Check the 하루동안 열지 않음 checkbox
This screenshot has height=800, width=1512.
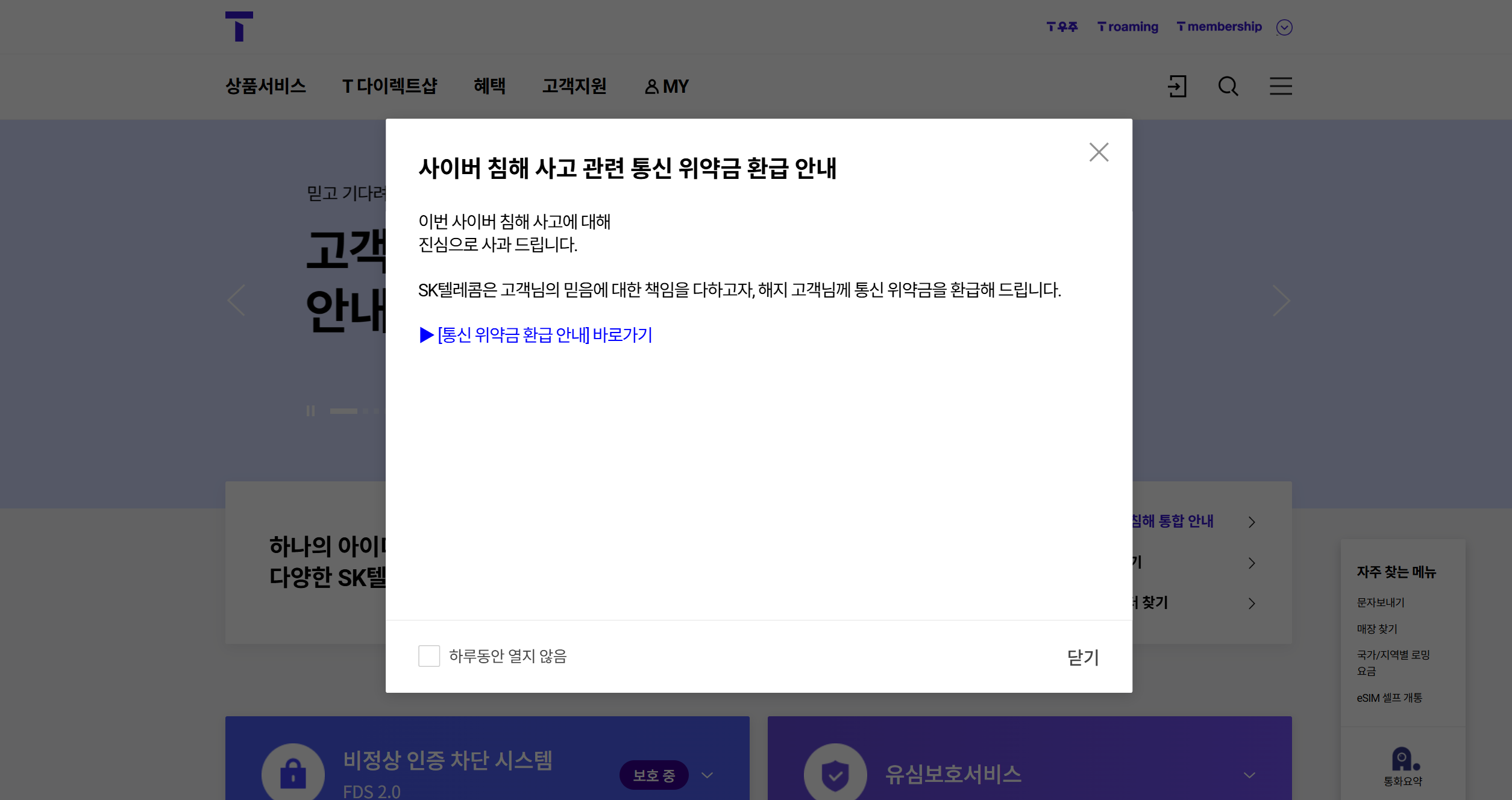click(x=429, y=657)
